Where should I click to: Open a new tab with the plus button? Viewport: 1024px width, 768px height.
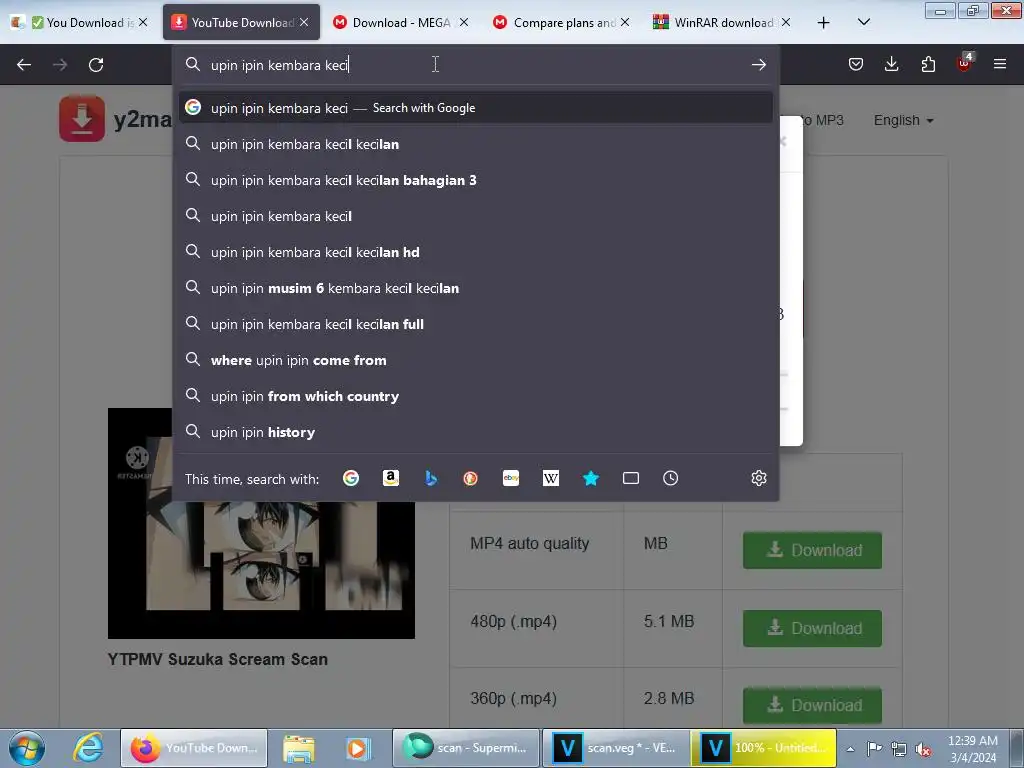pos(824,23)
